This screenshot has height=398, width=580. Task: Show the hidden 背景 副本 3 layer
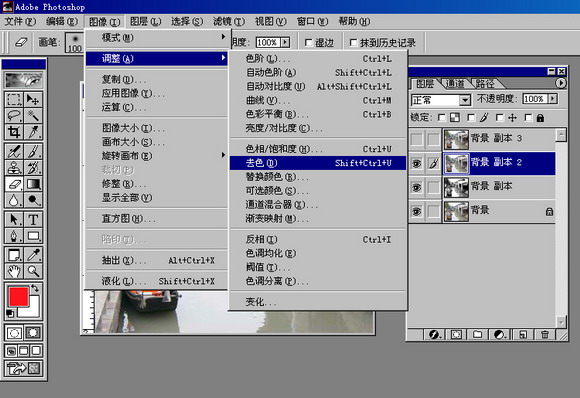coord(417,139)
